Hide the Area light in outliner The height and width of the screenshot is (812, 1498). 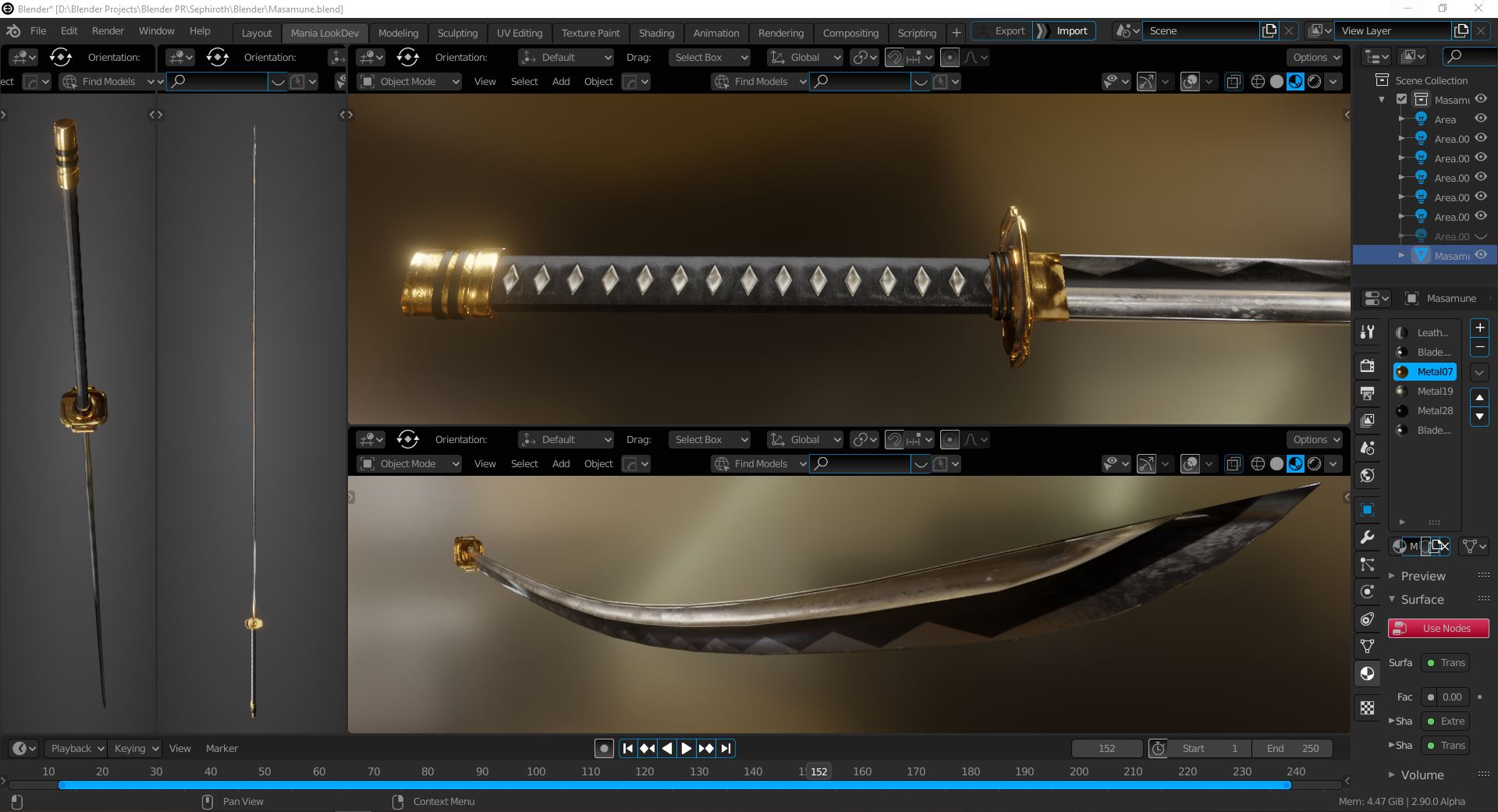click(1480, 119)
